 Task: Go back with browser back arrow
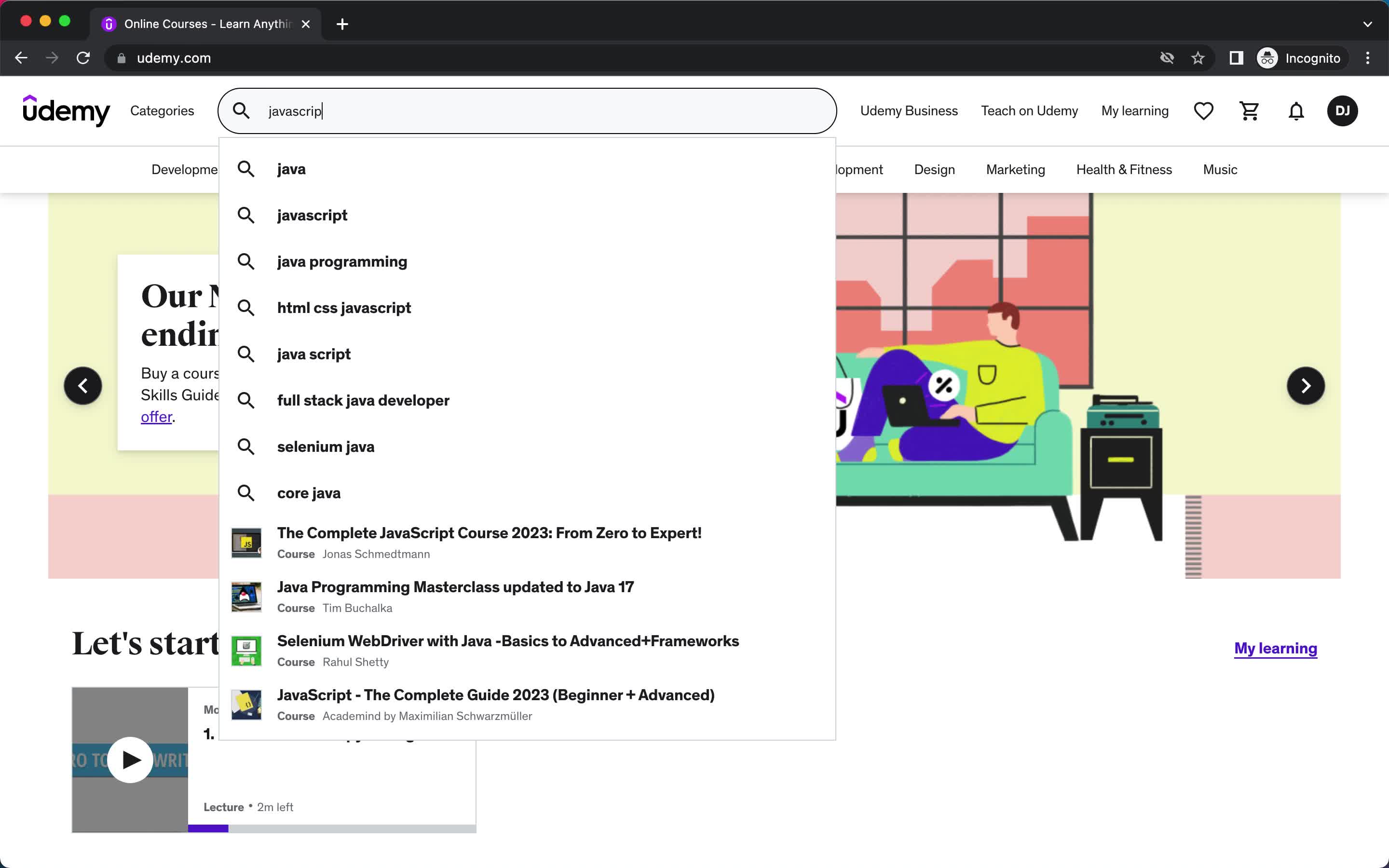(21, 58)
